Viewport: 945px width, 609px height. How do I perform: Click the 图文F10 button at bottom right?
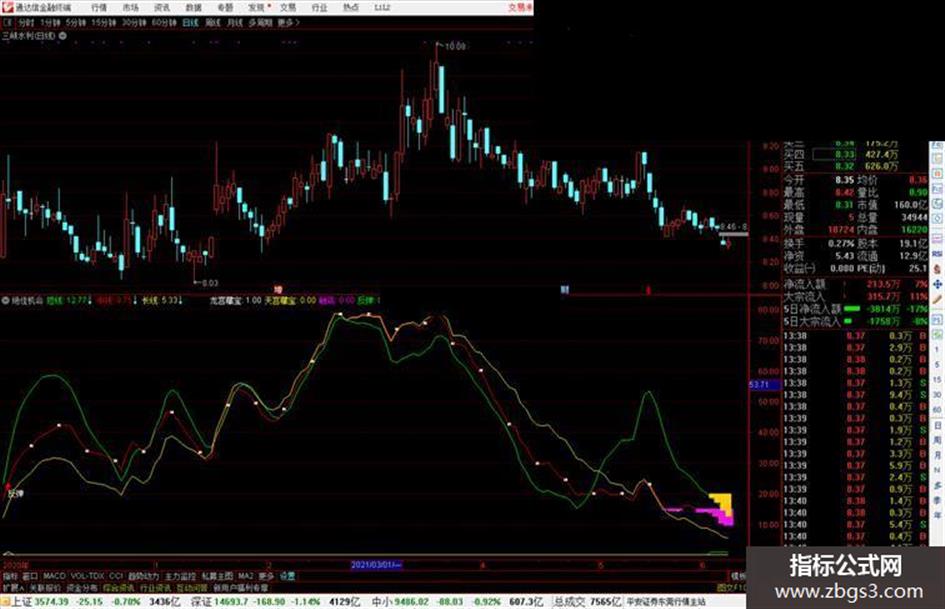(x=732, y=587)
